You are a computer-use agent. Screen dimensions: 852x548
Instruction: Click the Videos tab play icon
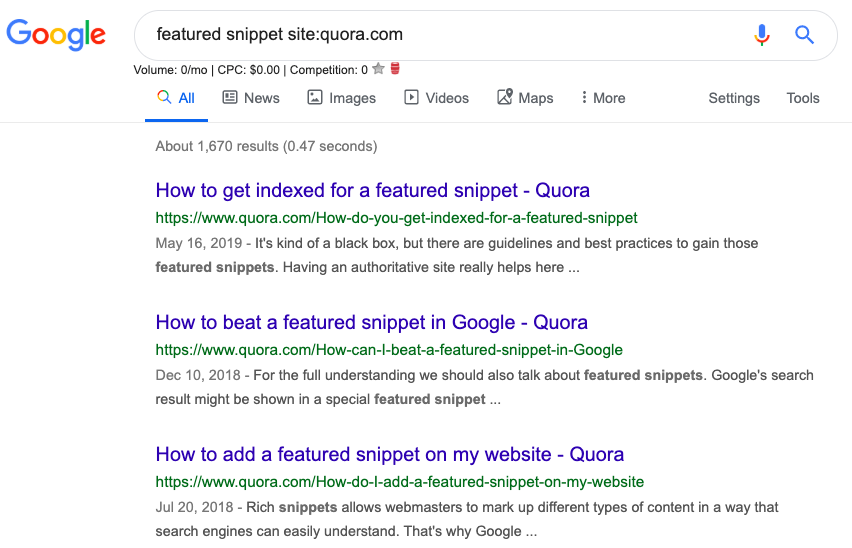(411, 97)
